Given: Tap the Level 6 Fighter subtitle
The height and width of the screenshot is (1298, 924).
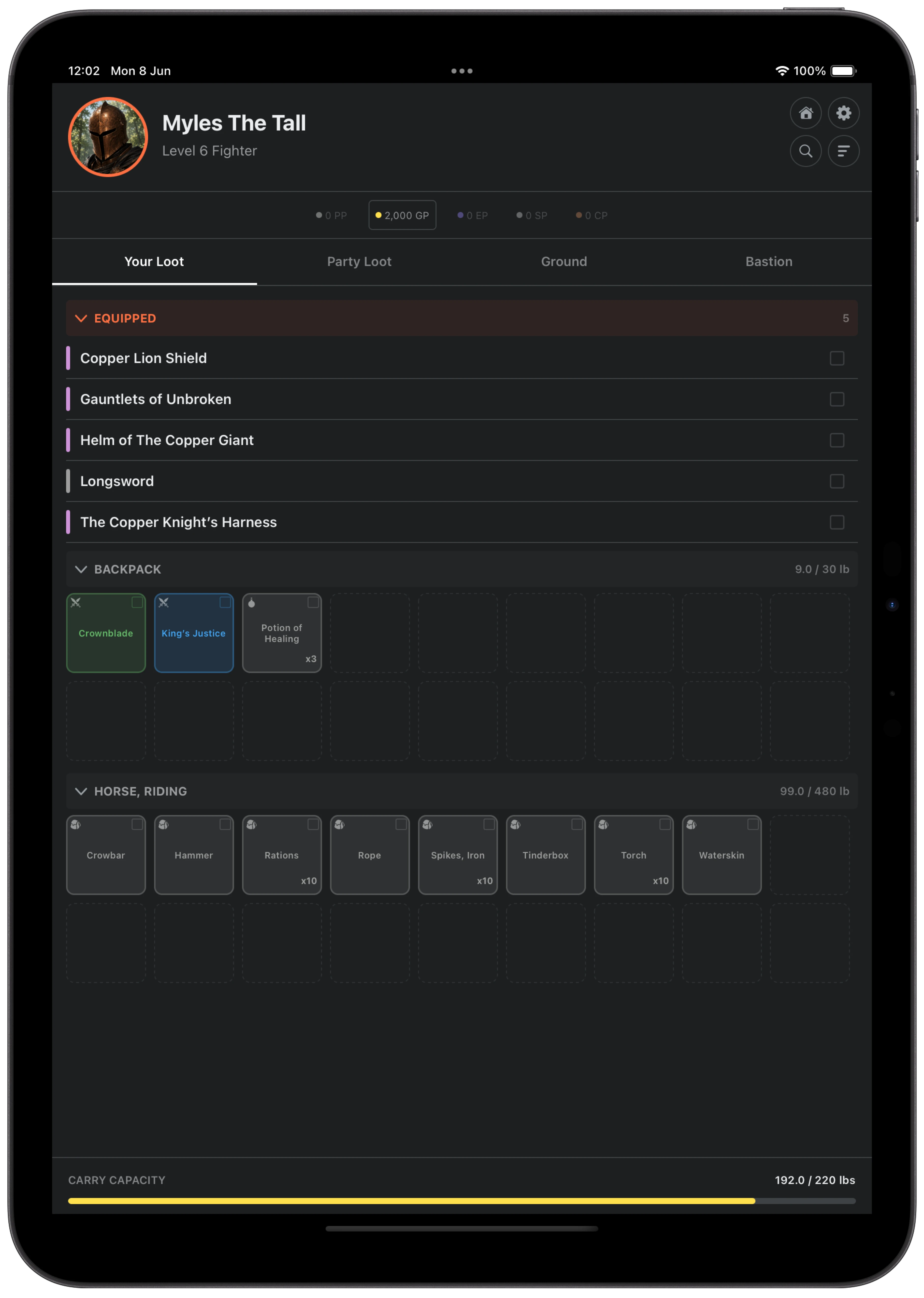Looking at the screenshot, I should [x=209, y=151].
